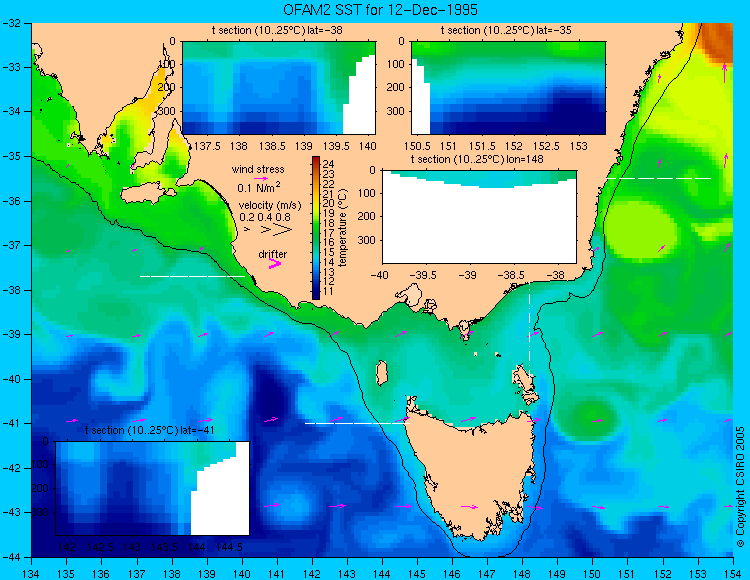Click the '24' colorbar tick label
Viewport: 750px width, 580px height.
tap(329, 164)
